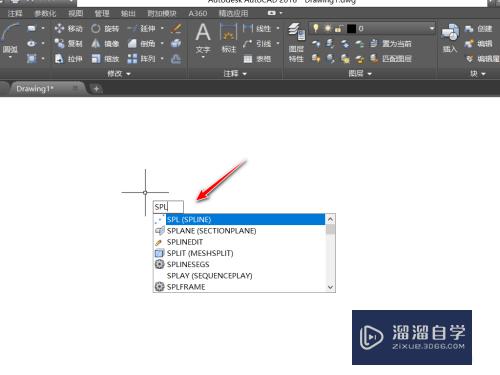The height and width of the screenshot is (375, 500).
Task: Click the Offset icon below Explode
Action: click(176, 59)
